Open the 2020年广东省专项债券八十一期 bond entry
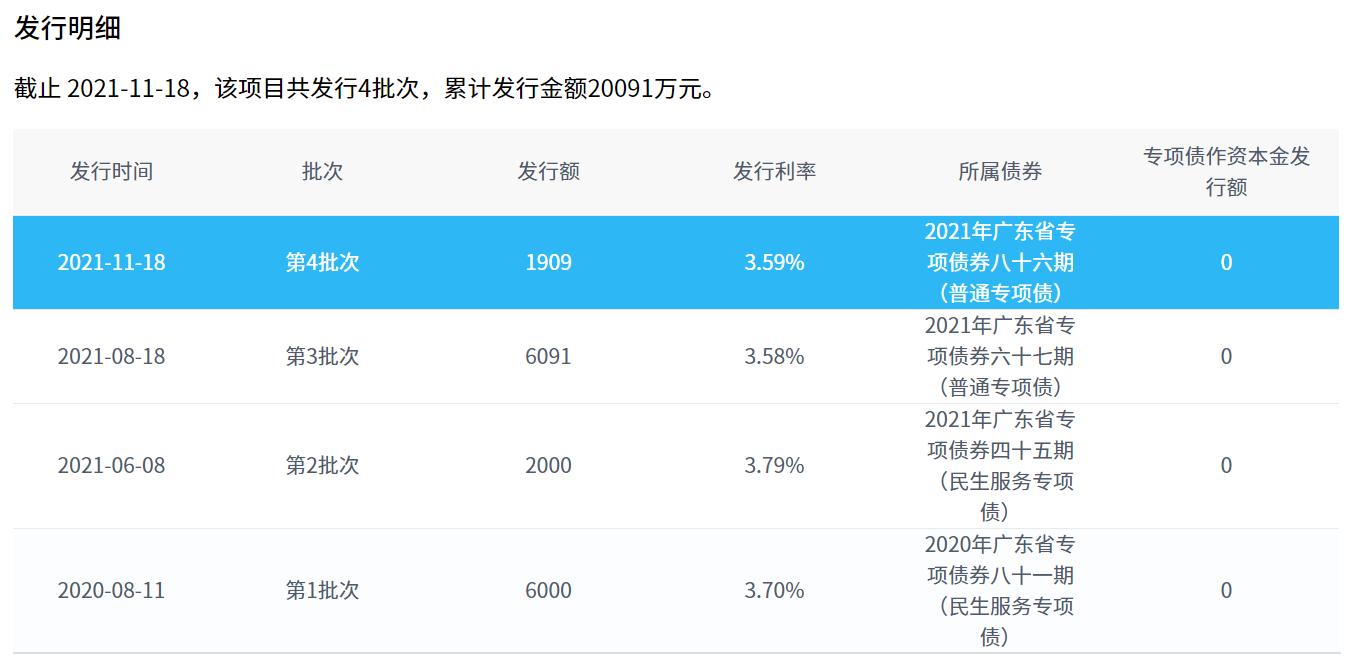The image size is (1355, 656). tap(999, 590)
